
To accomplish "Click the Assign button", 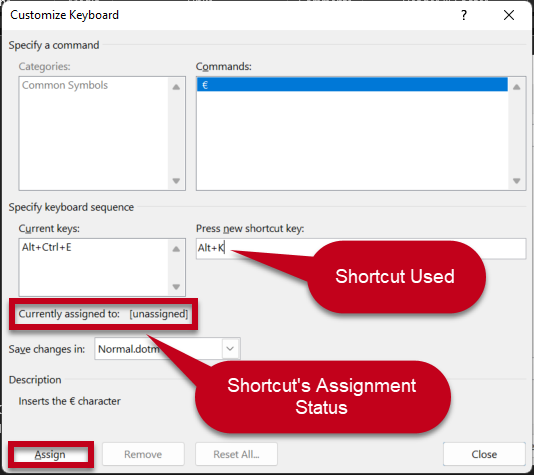I will 50,455.
